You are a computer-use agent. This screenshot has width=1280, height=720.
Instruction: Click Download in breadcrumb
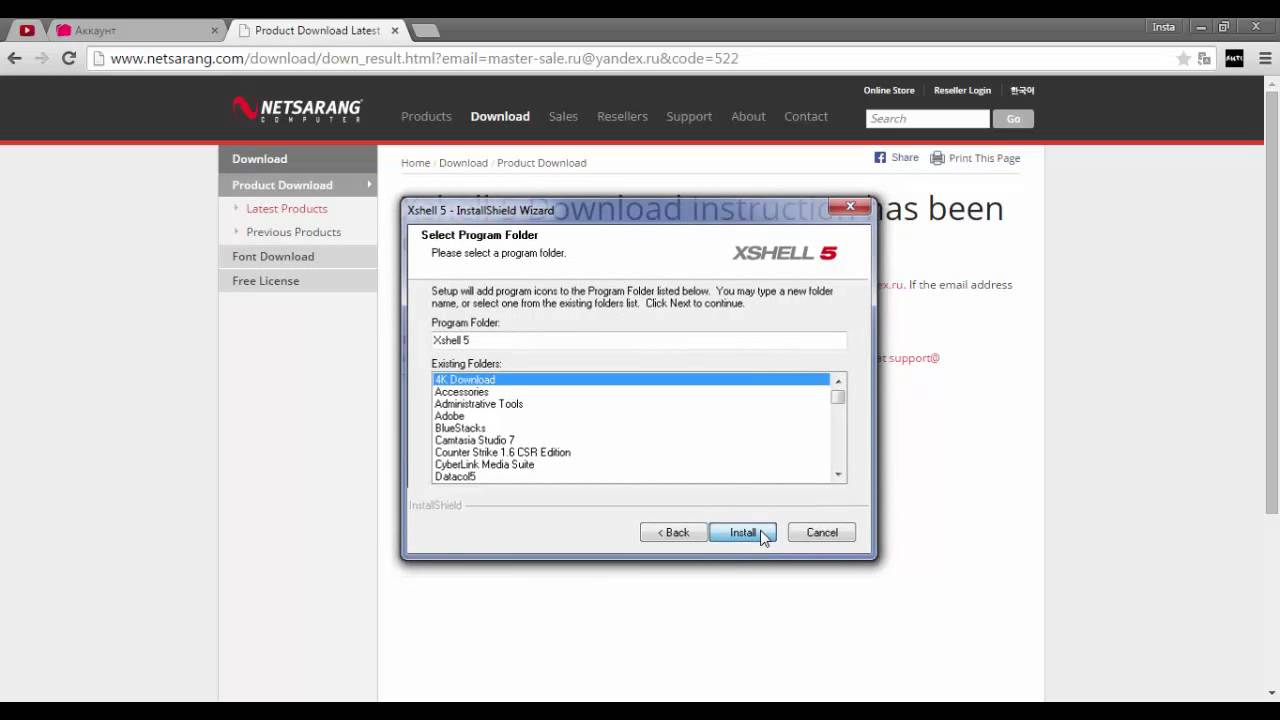(463, 163)
